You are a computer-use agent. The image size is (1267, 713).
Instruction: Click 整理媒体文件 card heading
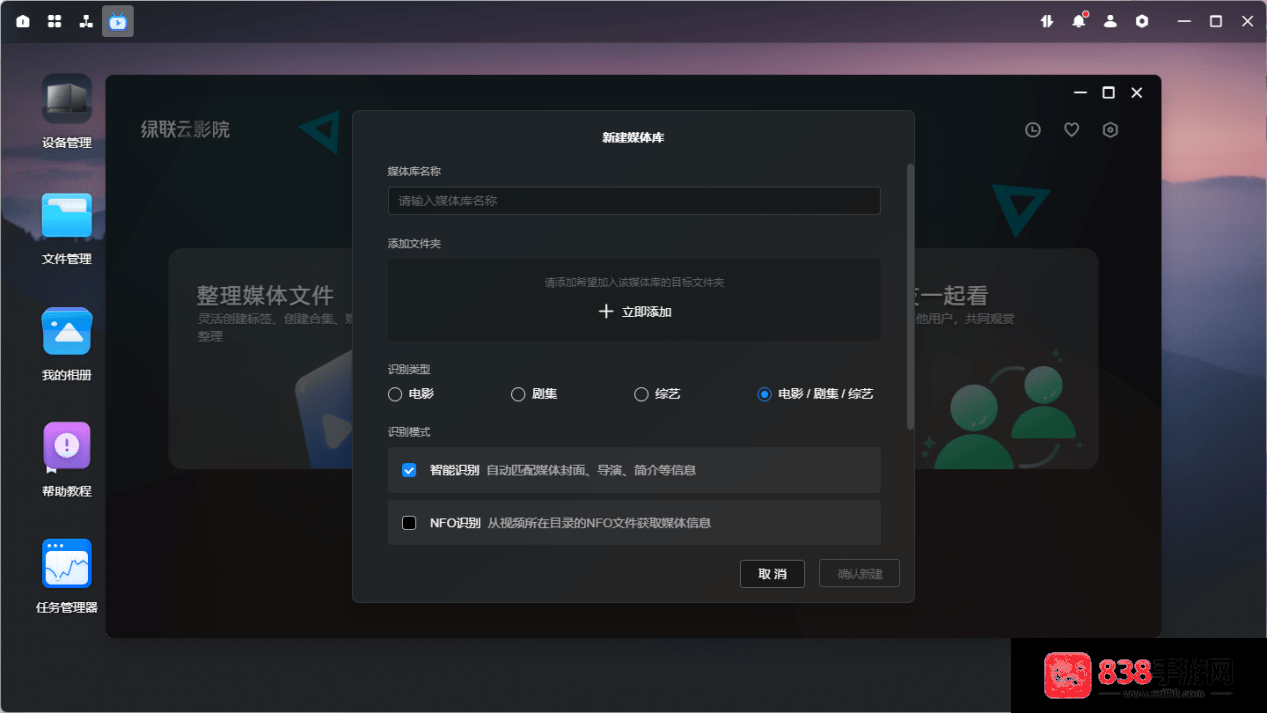click(x=265, y=296)
